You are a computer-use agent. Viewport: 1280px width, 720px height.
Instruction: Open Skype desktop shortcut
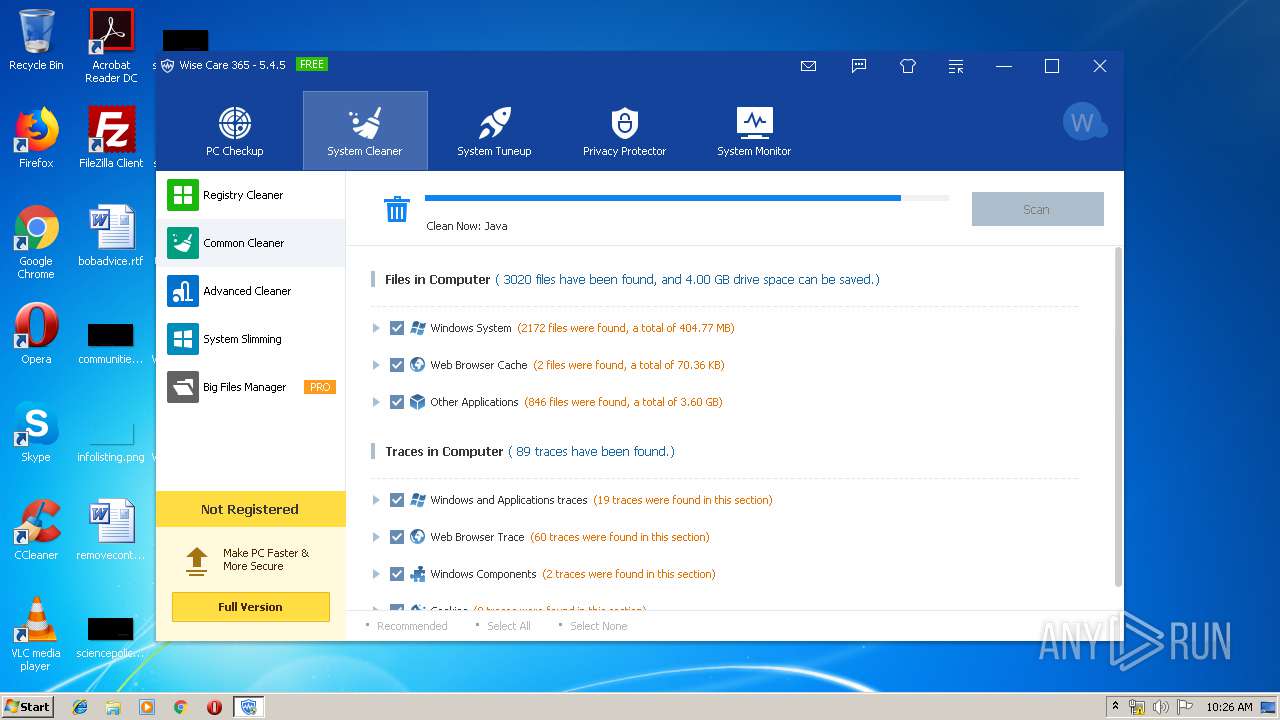pyautogui.click(x=36, y=432)
